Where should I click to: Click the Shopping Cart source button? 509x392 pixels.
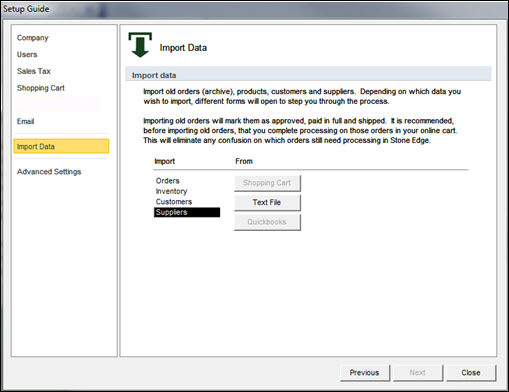[x=267, y=183]
